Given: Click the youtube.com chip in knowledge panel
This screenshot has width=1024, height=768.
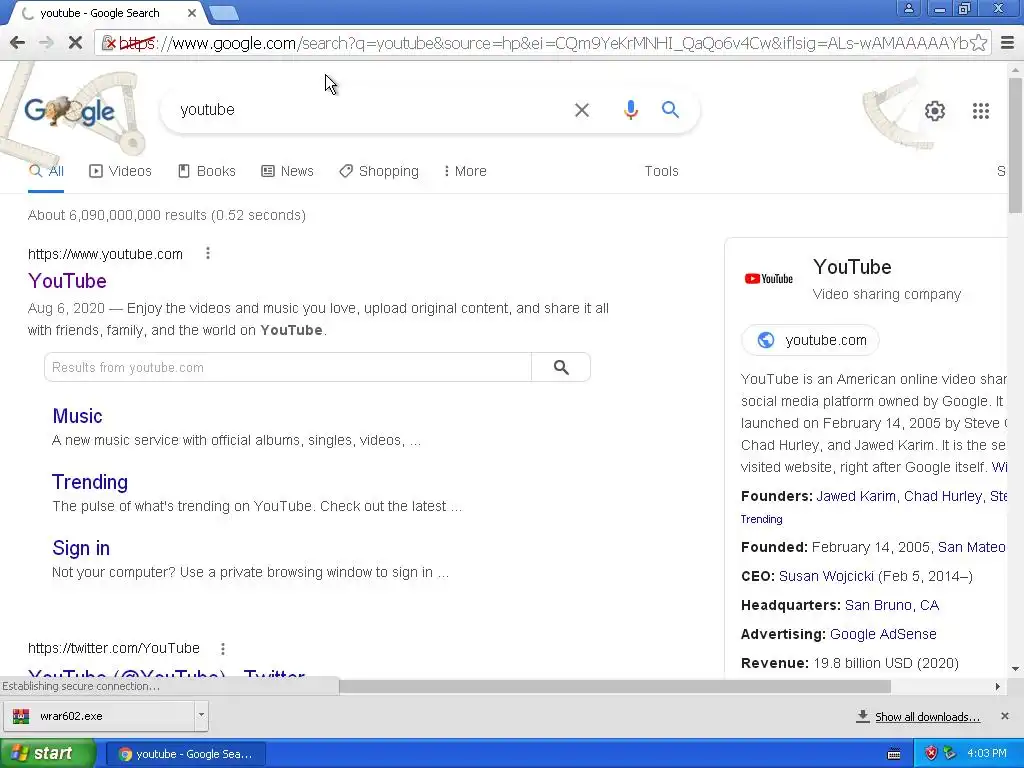Looking at the screenshot, I should coord(810,340).
